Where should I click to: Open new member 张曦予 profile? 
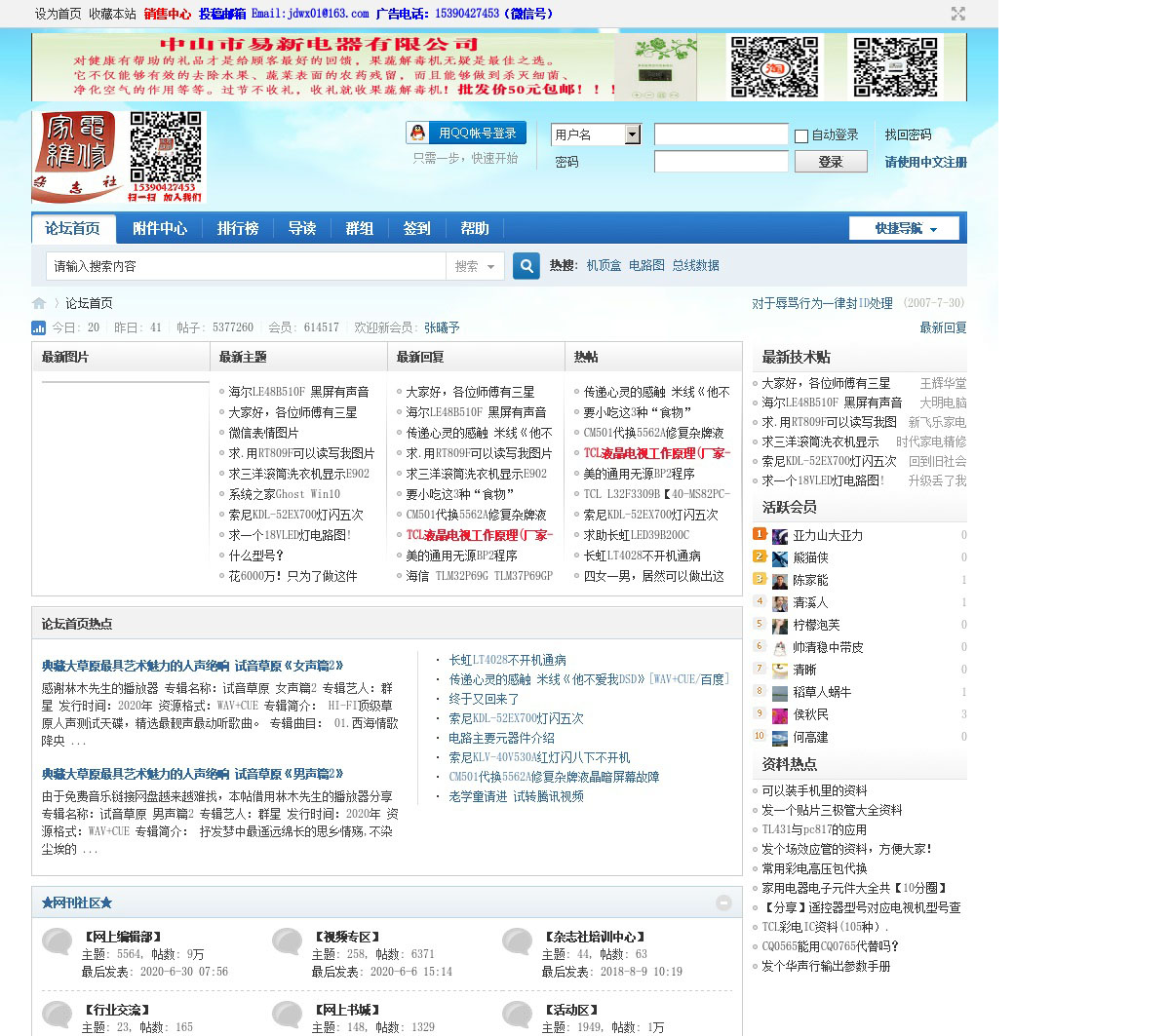442,327
